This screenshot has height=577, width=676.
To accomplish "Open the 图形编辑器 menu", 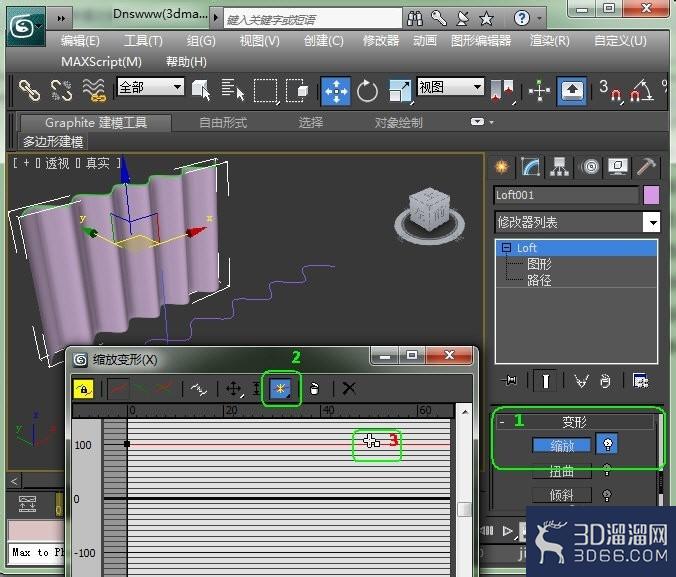I will pyautogui.click(x=481, y=41).
